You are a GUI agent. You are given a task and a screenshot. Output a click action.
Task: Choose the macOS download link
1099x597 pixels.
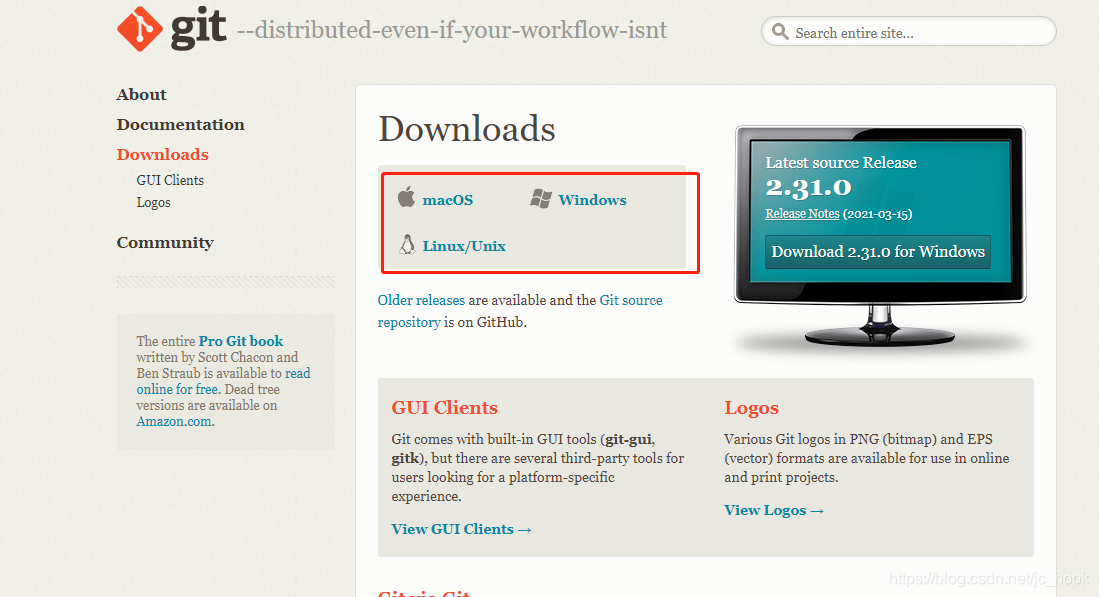tap(447, 200)
